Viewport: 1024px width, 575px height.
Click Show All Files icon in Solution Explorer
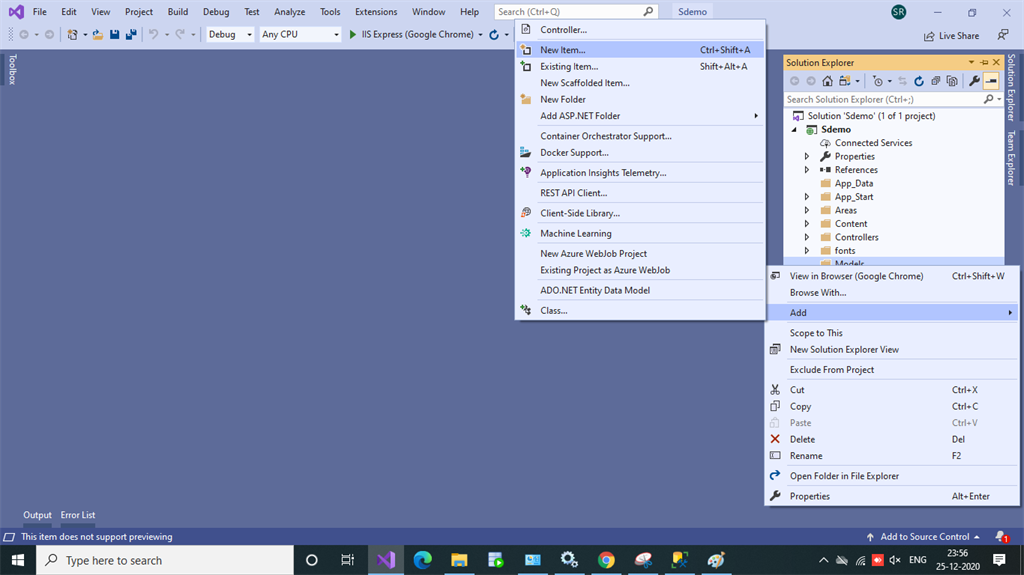952,81
